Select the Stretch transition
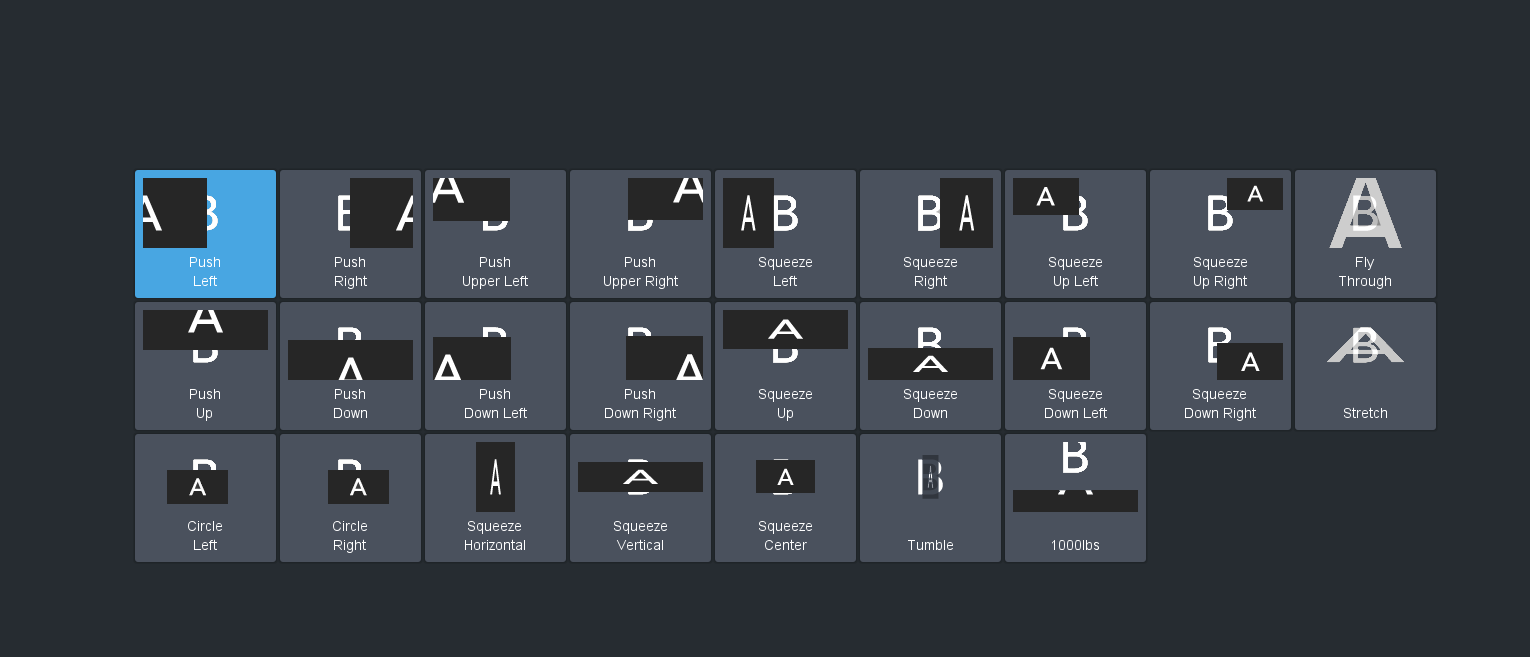Viewport: 1530px width, 657px height. [x=1365, y=366]
